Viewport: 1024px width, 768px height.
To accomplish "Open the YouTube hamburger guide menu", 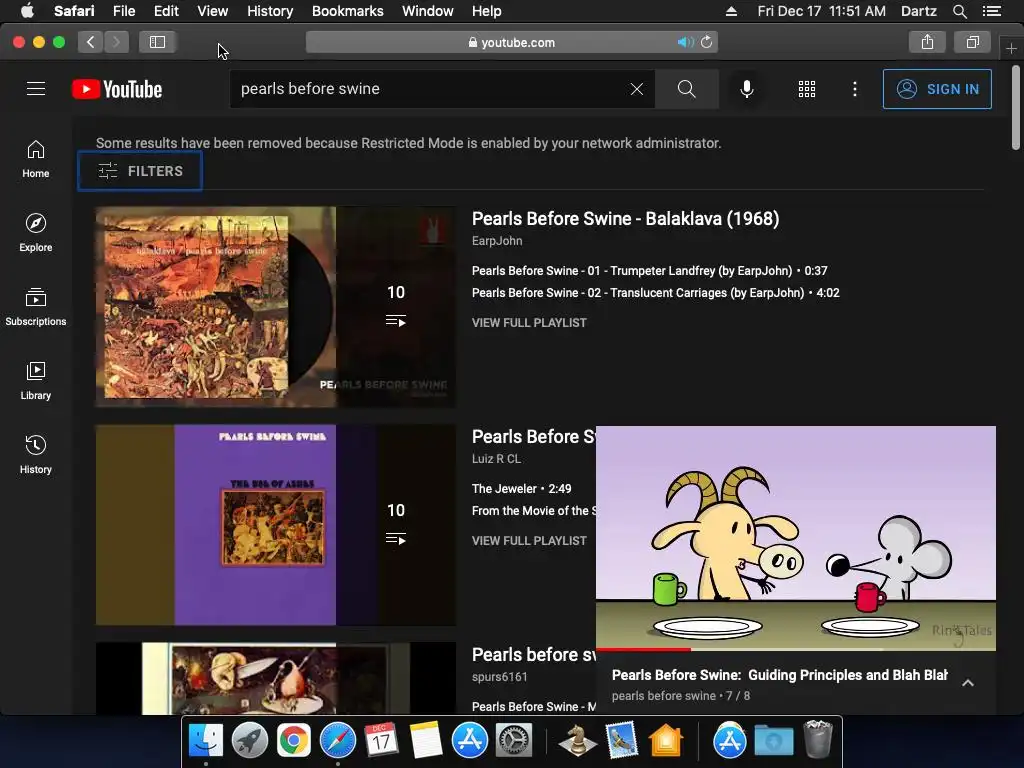I will click(x=36, y=89).
